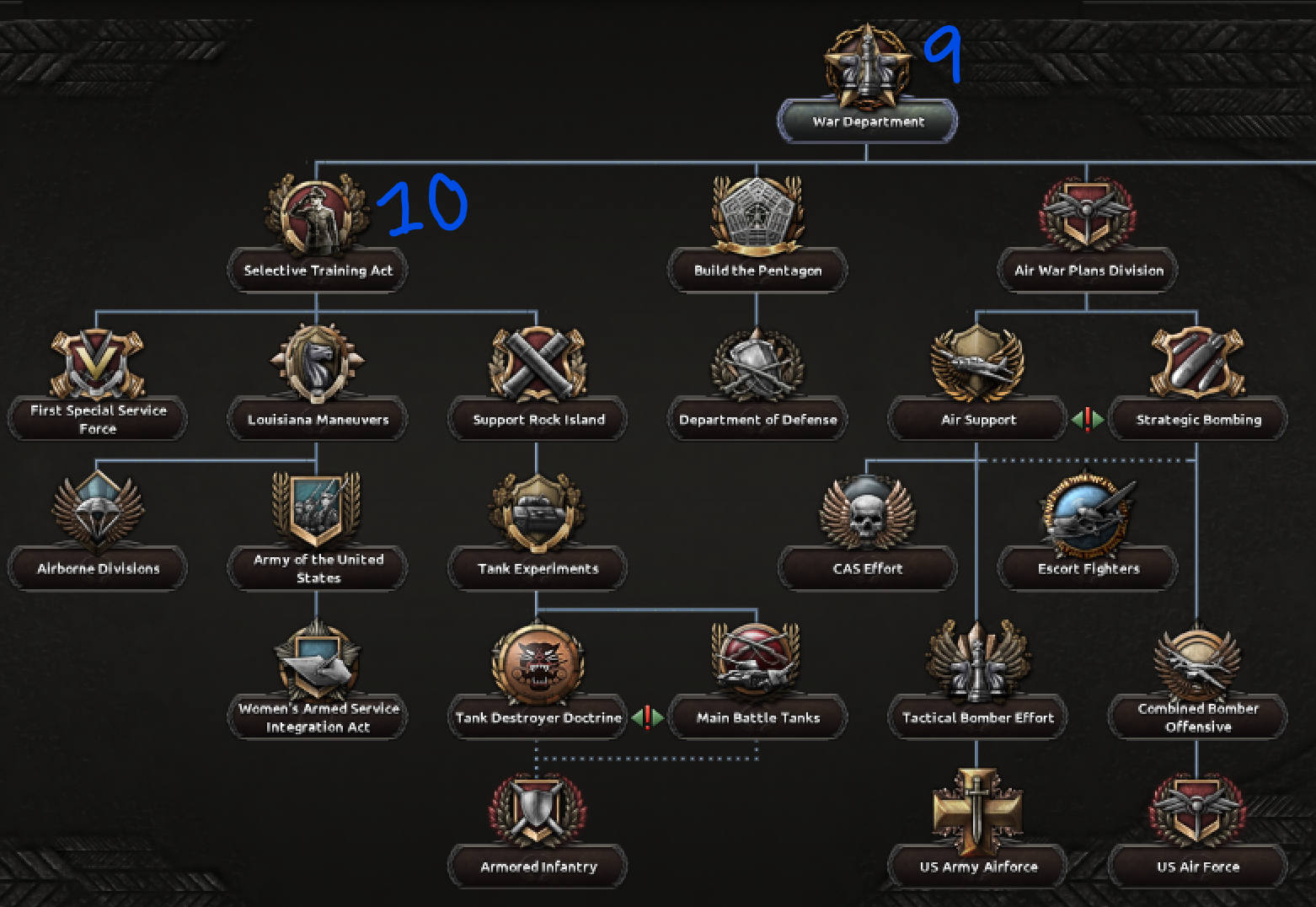1316x907 pixels.
Task: Click the Support Rock Island crossed cannons icon
Action: pos(538,364)
